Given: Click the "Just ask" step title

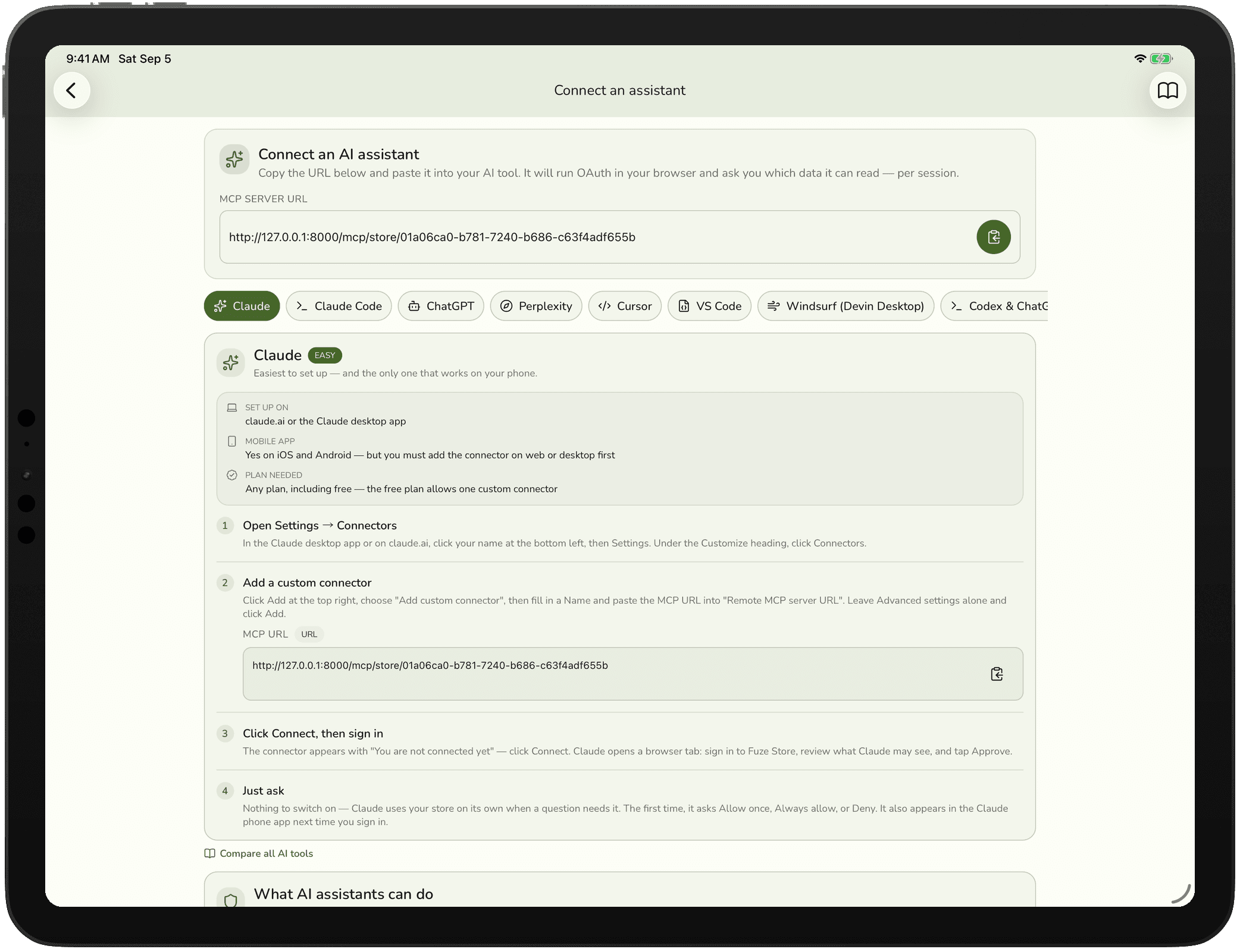Looking at the screenshot, I should point(264,791).
